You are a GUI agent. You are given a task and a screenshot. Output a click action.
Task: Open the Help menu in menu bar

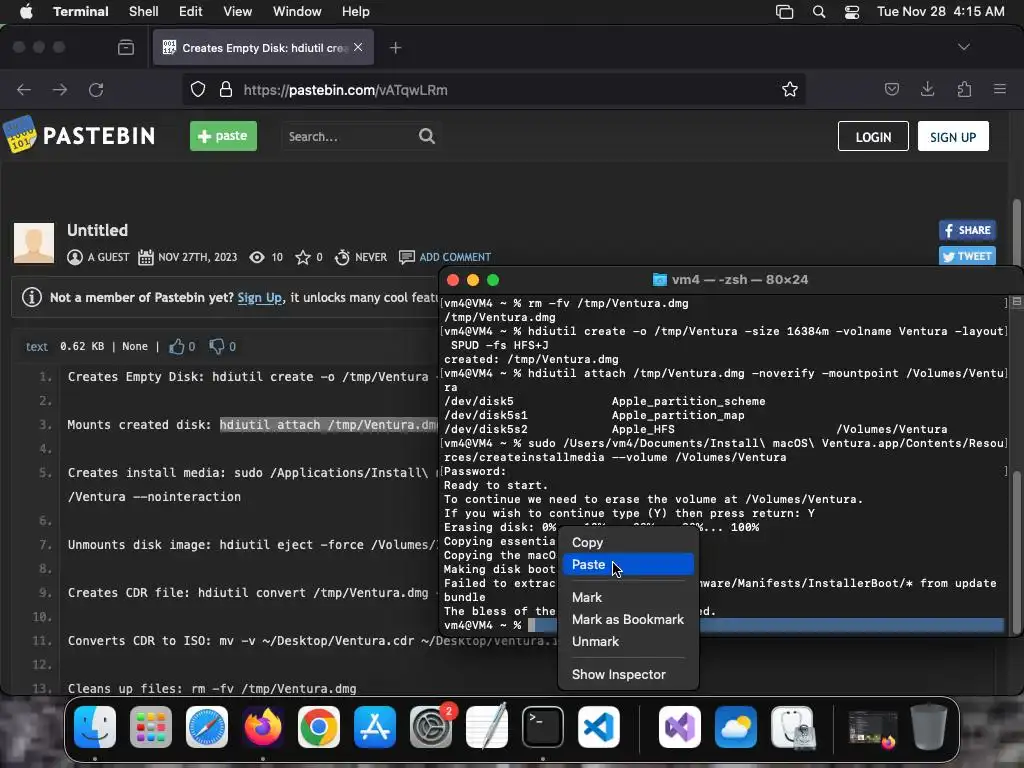pyautogui.click(x=356, y=12)
